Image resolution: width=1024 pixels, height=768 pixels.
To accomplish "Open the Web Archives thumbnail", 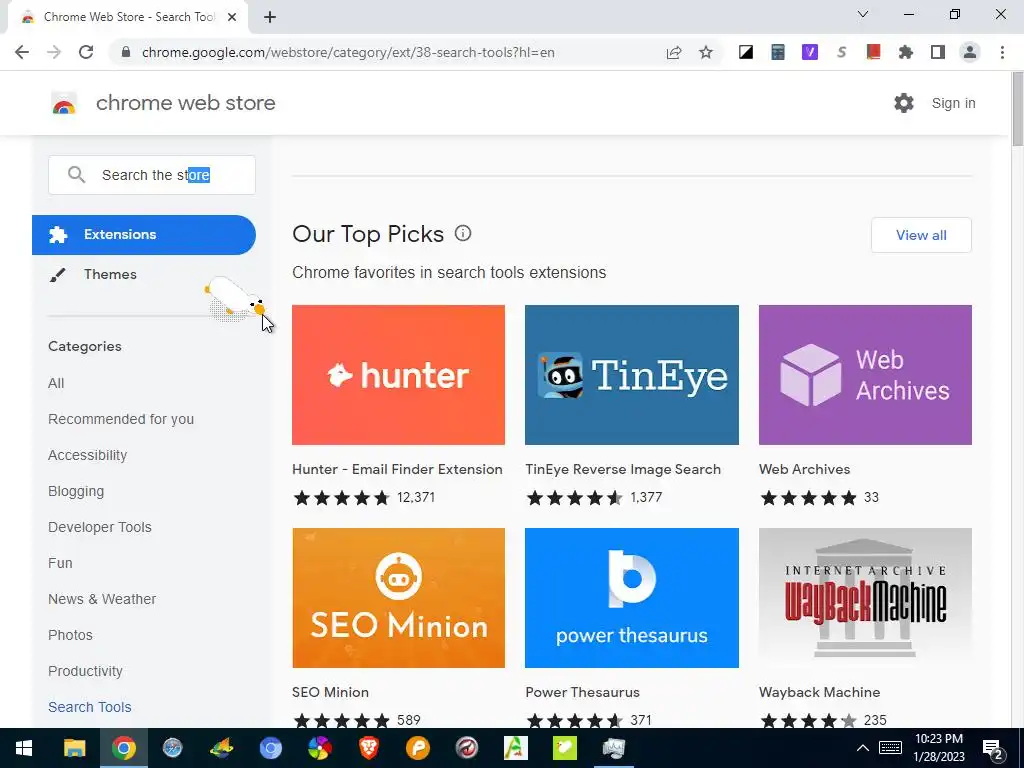I will pos(865,375).
